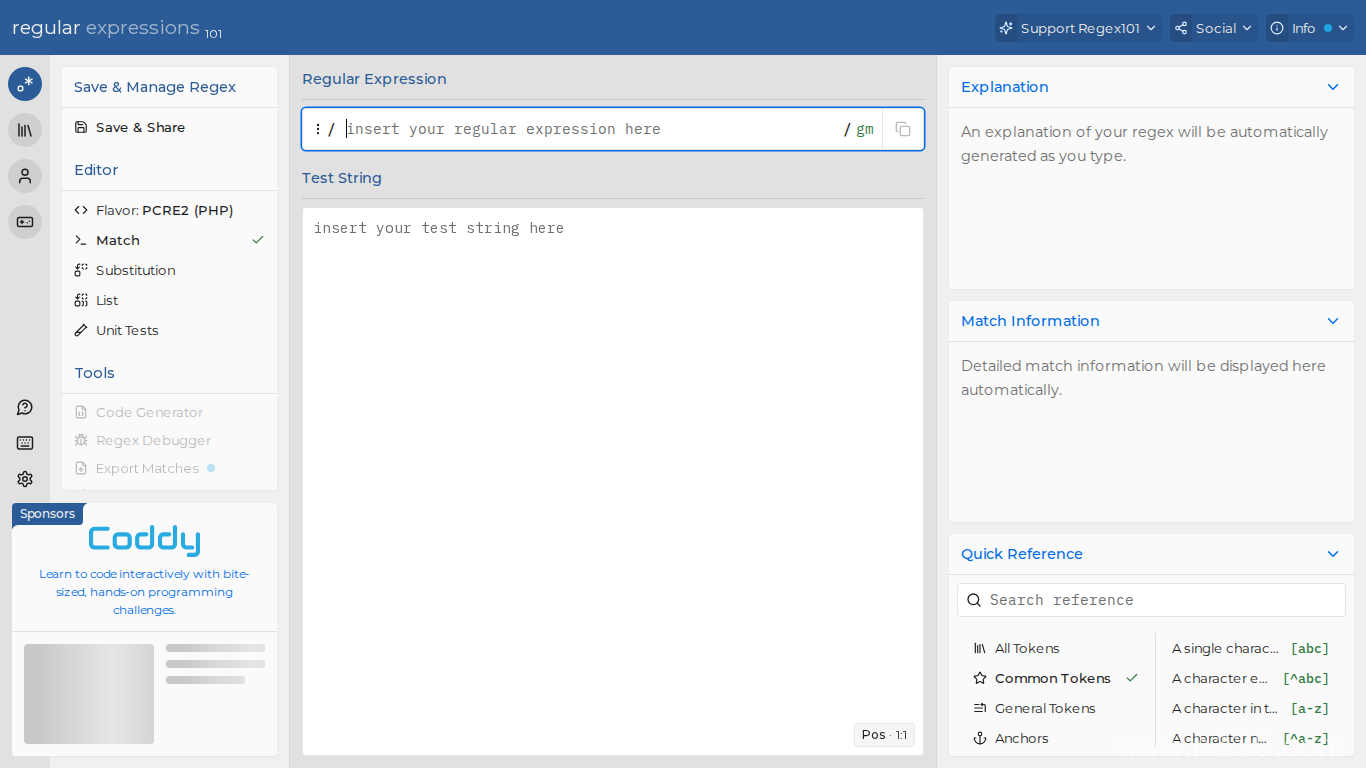Open delimiter options dots before regex

point(318,129)
